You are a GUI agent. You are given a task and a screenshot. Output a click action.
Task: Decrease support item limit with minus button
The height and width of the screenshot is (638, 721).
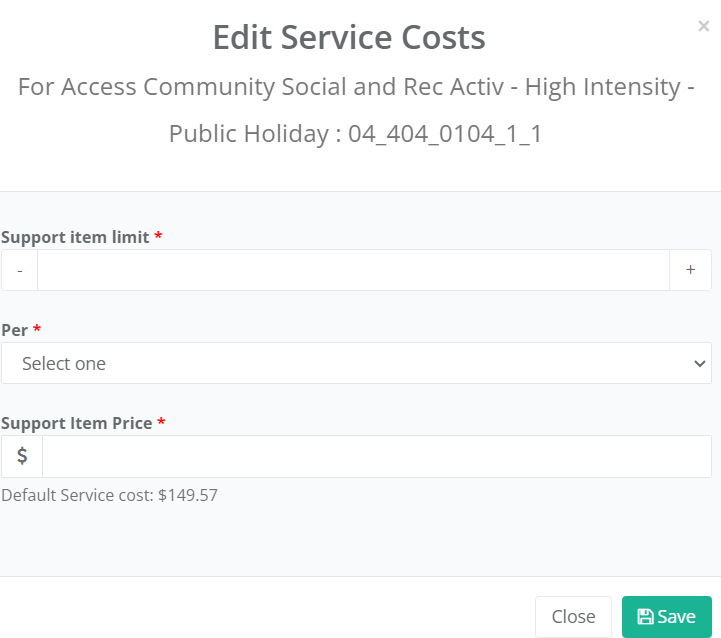pos(20,270)
